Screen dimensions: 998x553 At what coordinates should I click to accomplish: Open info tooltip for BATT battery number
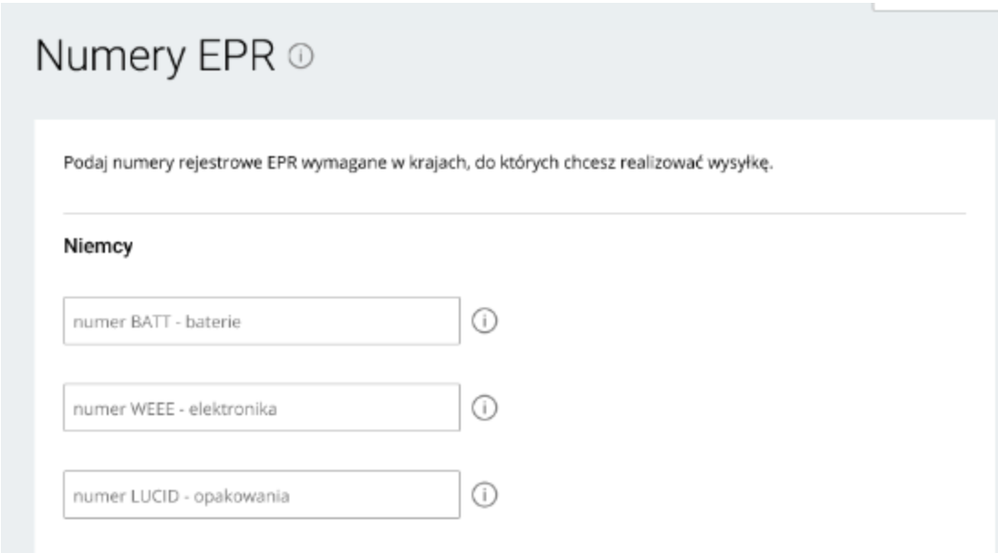484,322
